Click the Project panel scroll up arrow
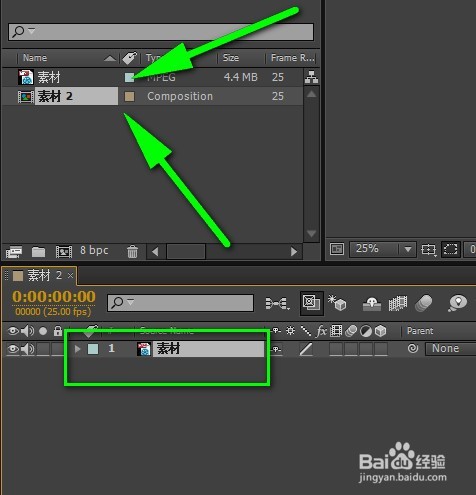476x495 pixels. pyautogui.click(x=311, y=94)
